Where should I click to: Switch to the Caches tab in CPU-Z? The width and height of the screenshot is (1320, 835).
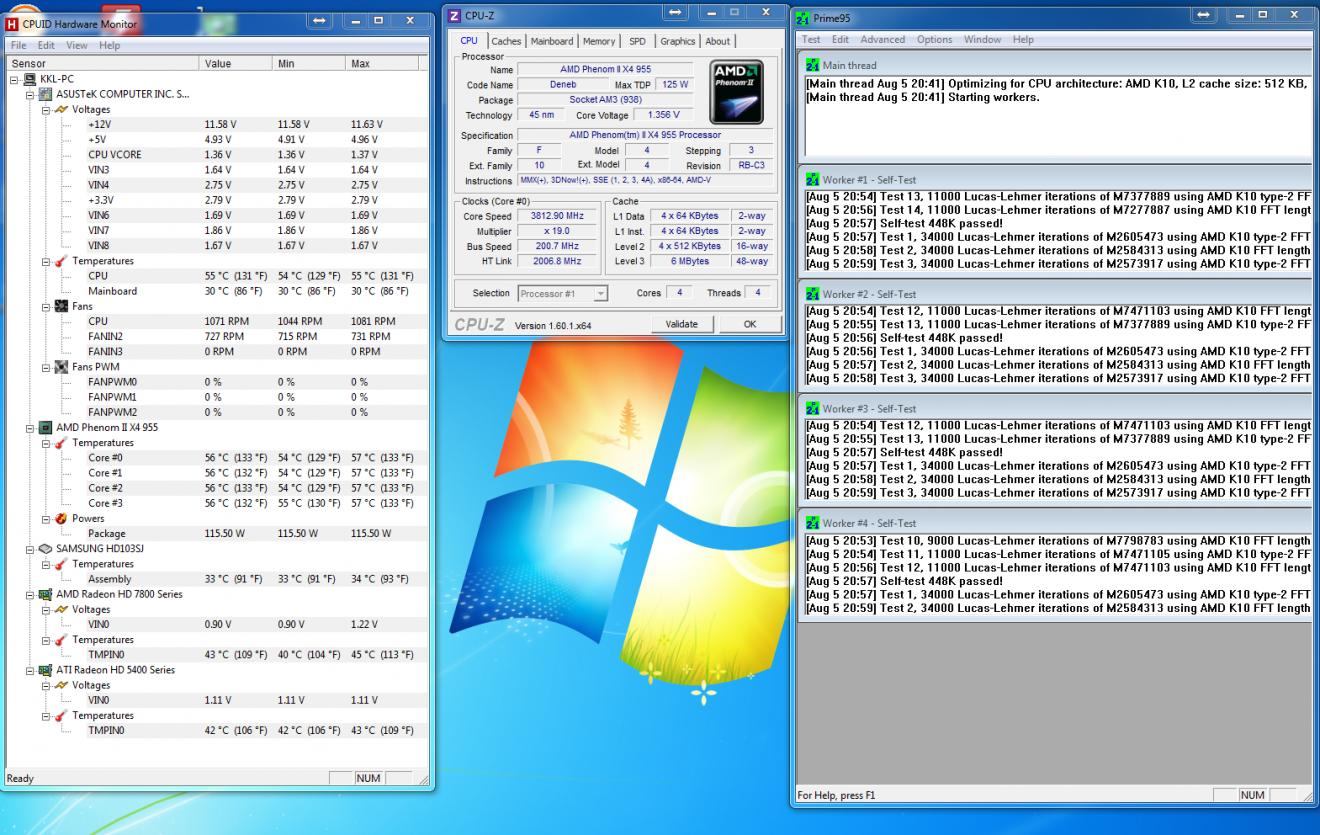coord(506,41)
